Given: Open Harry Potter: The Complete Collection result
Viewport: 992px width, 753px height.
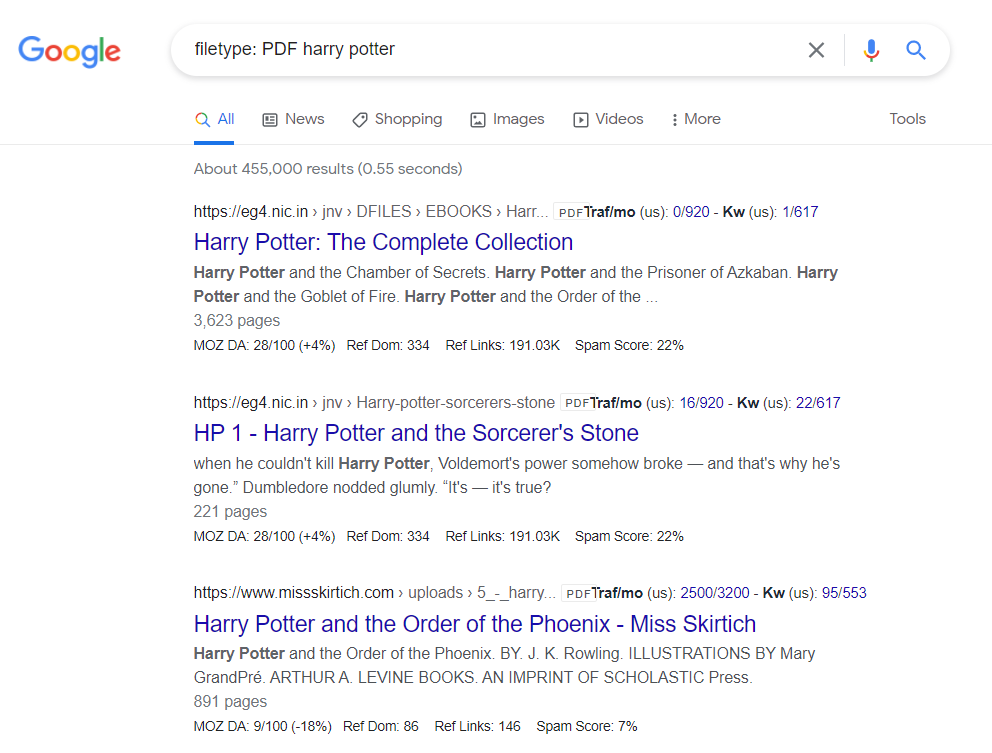Looking at the screenshot, I should point(383,242).
